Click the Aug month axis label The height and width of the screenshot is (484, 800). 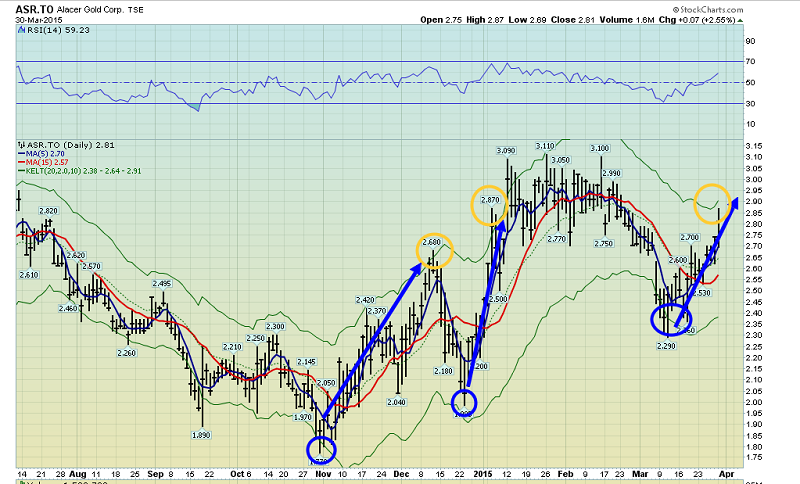tap(78, 474)
